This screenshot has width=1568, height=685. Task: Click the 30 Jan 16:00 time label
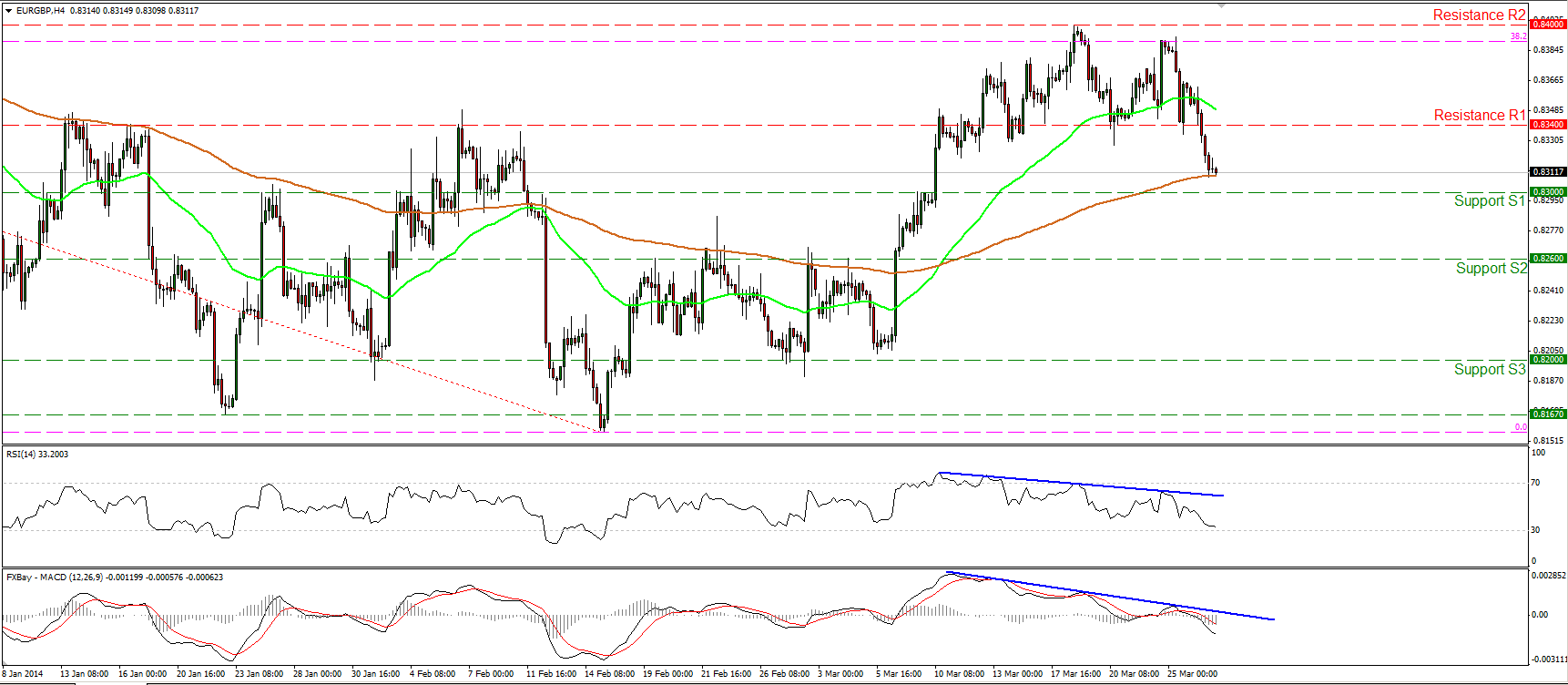tap(376, 675)
